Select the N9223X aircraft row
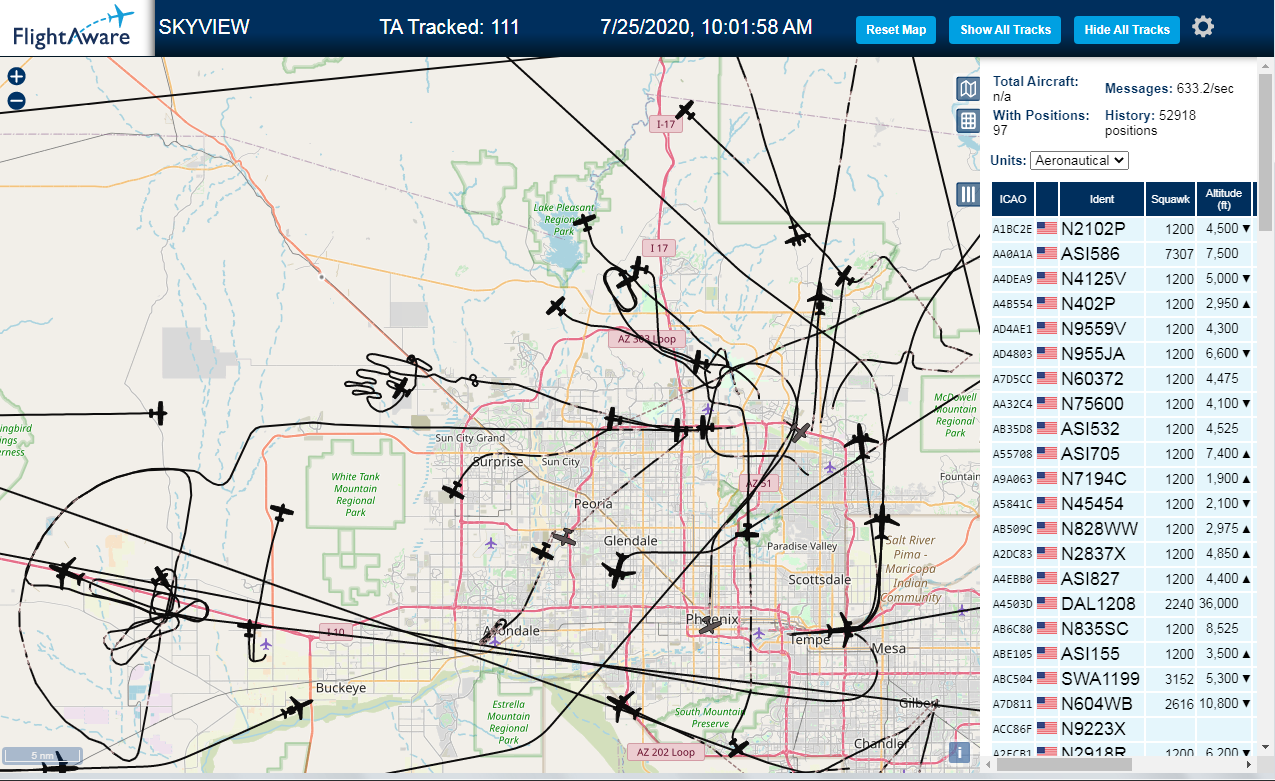 point(1123,728)
